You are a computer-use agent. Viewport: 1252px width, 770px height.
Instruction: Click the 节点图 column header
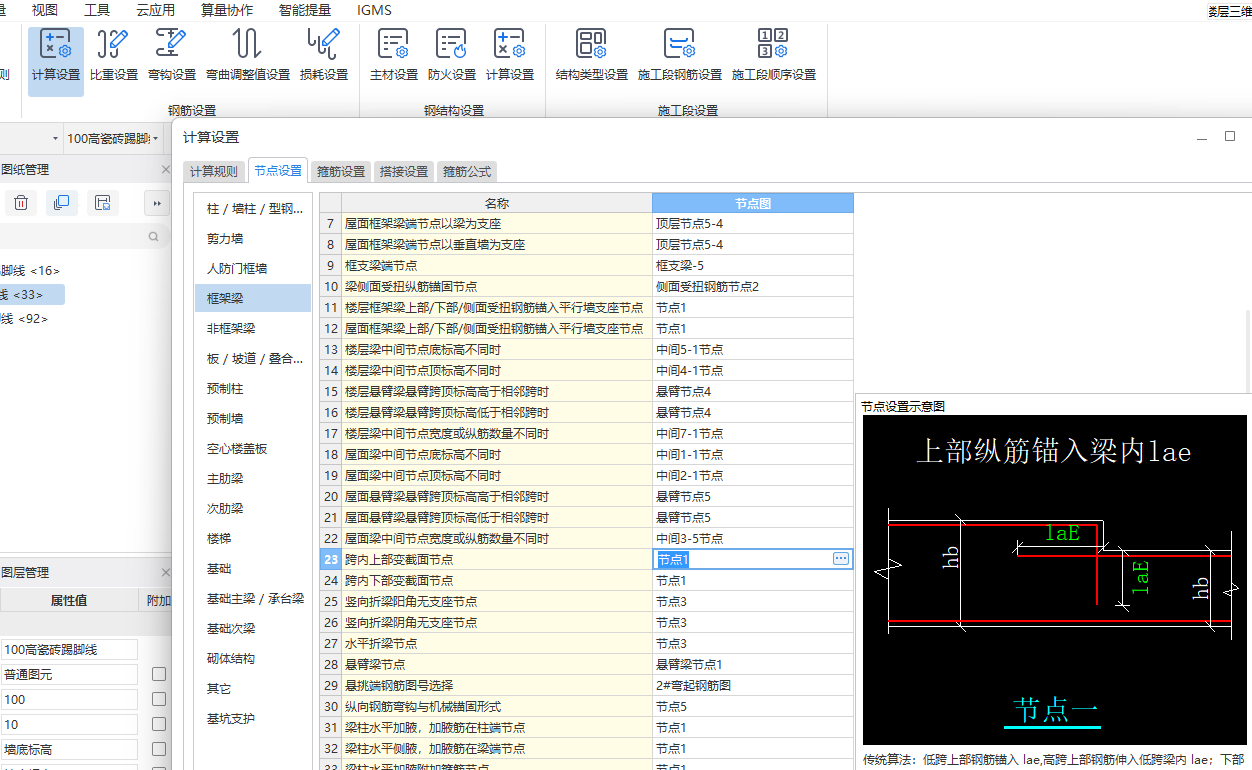click(753, 203)
